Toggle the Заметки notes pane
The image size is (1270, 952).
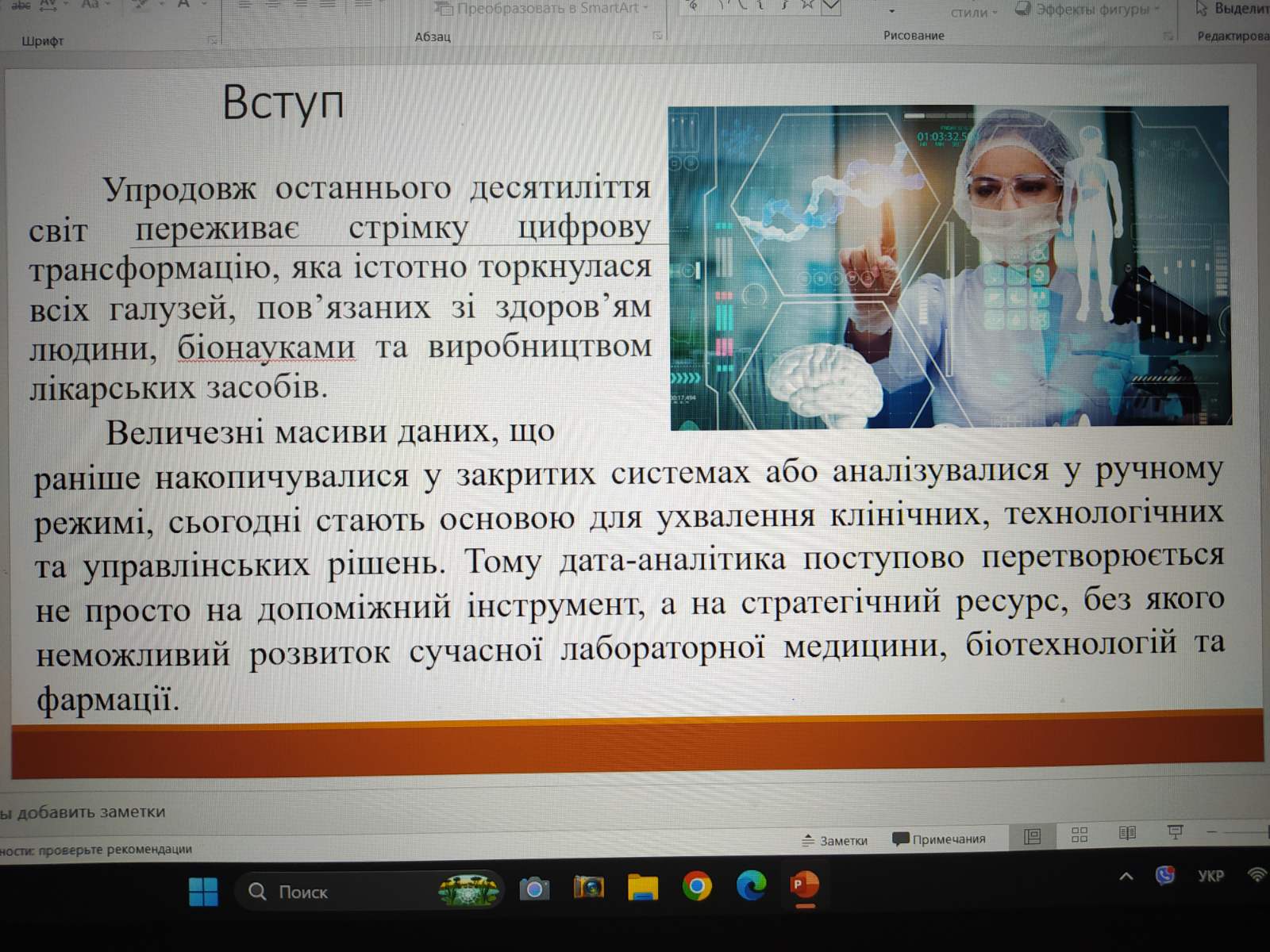pos(835,841)
